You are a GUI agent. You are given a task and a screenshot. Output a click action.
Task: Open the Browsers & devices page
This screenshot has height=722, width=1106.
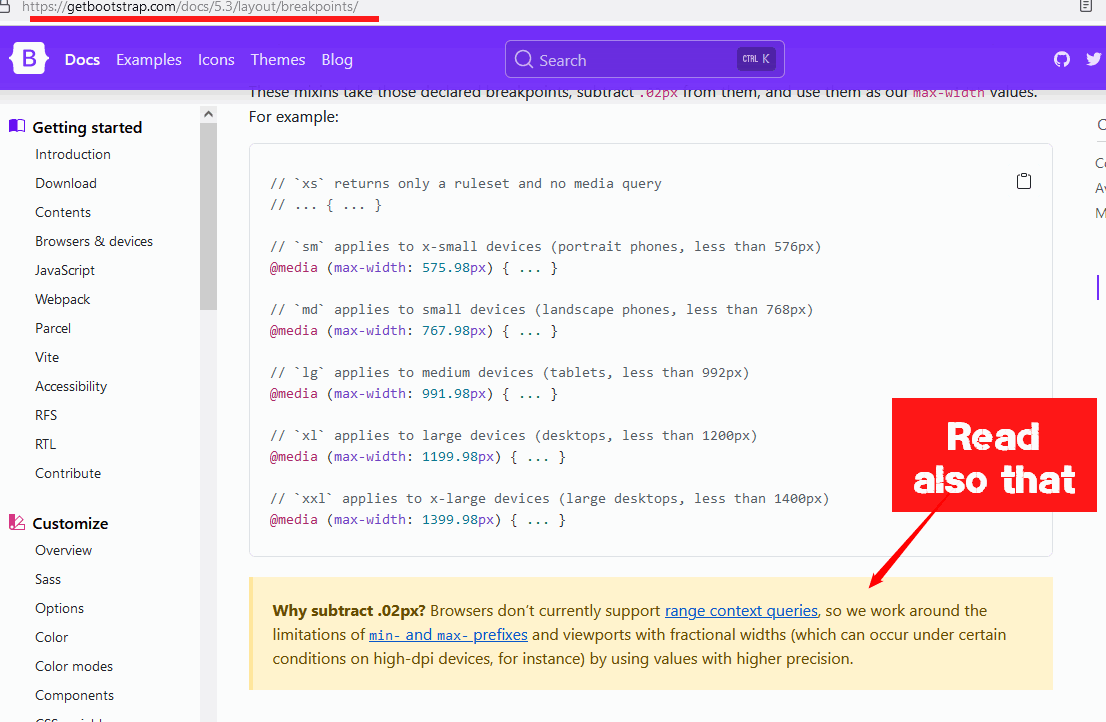coord(94,241)
